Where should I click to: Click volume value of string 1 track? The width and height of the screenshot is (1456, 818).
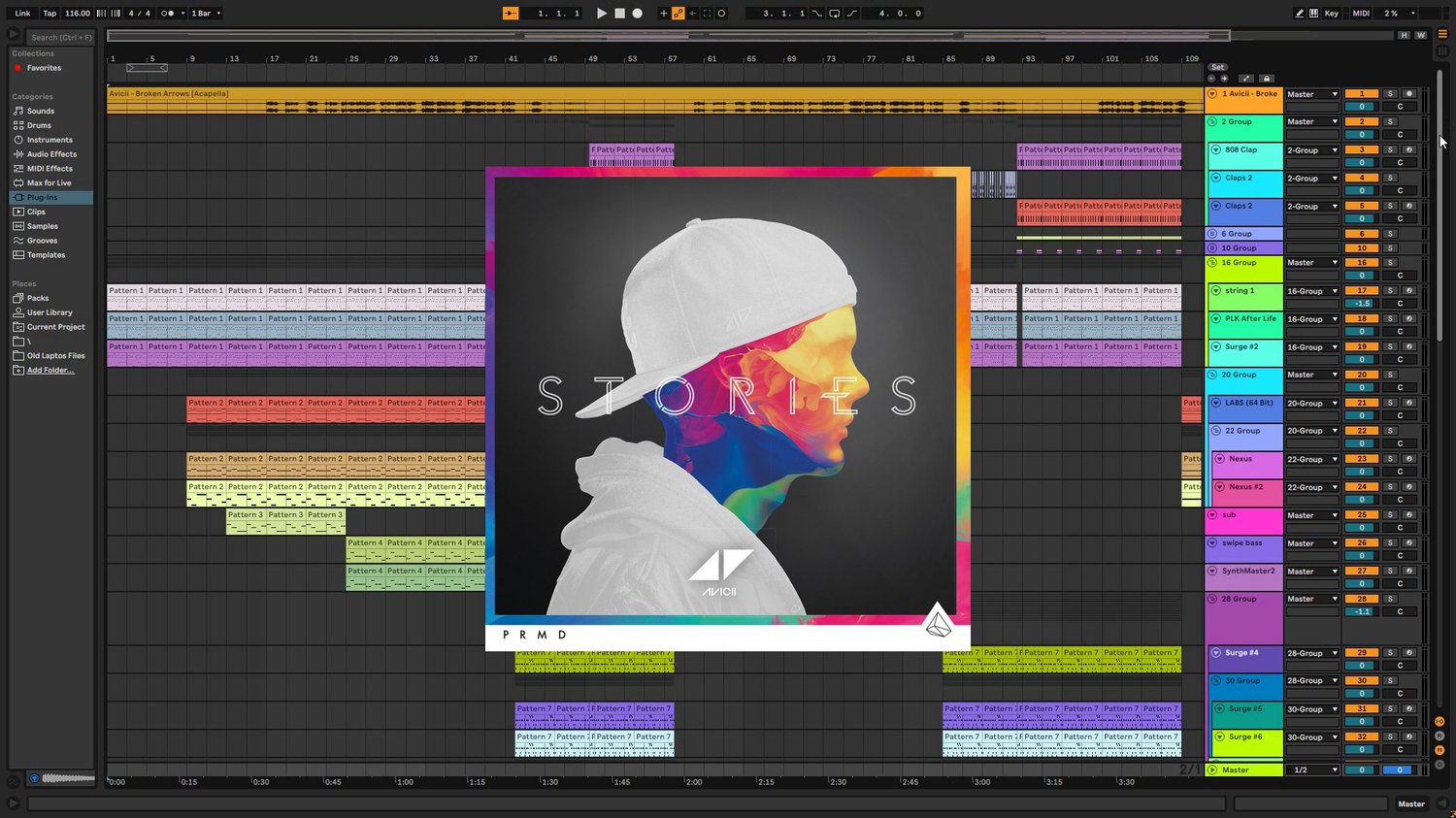1362,304
